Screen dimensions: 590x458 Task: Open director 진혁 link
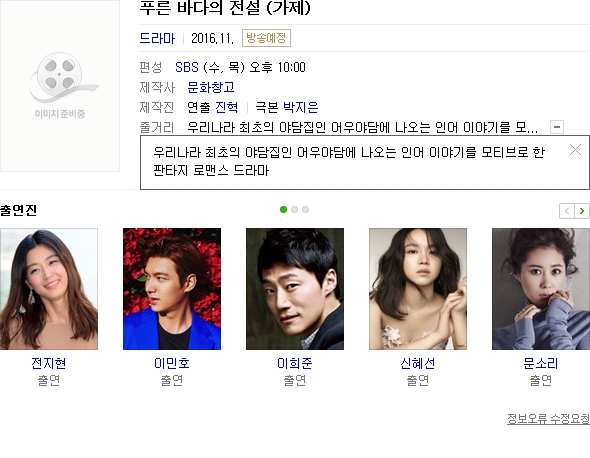pos(227,107)
